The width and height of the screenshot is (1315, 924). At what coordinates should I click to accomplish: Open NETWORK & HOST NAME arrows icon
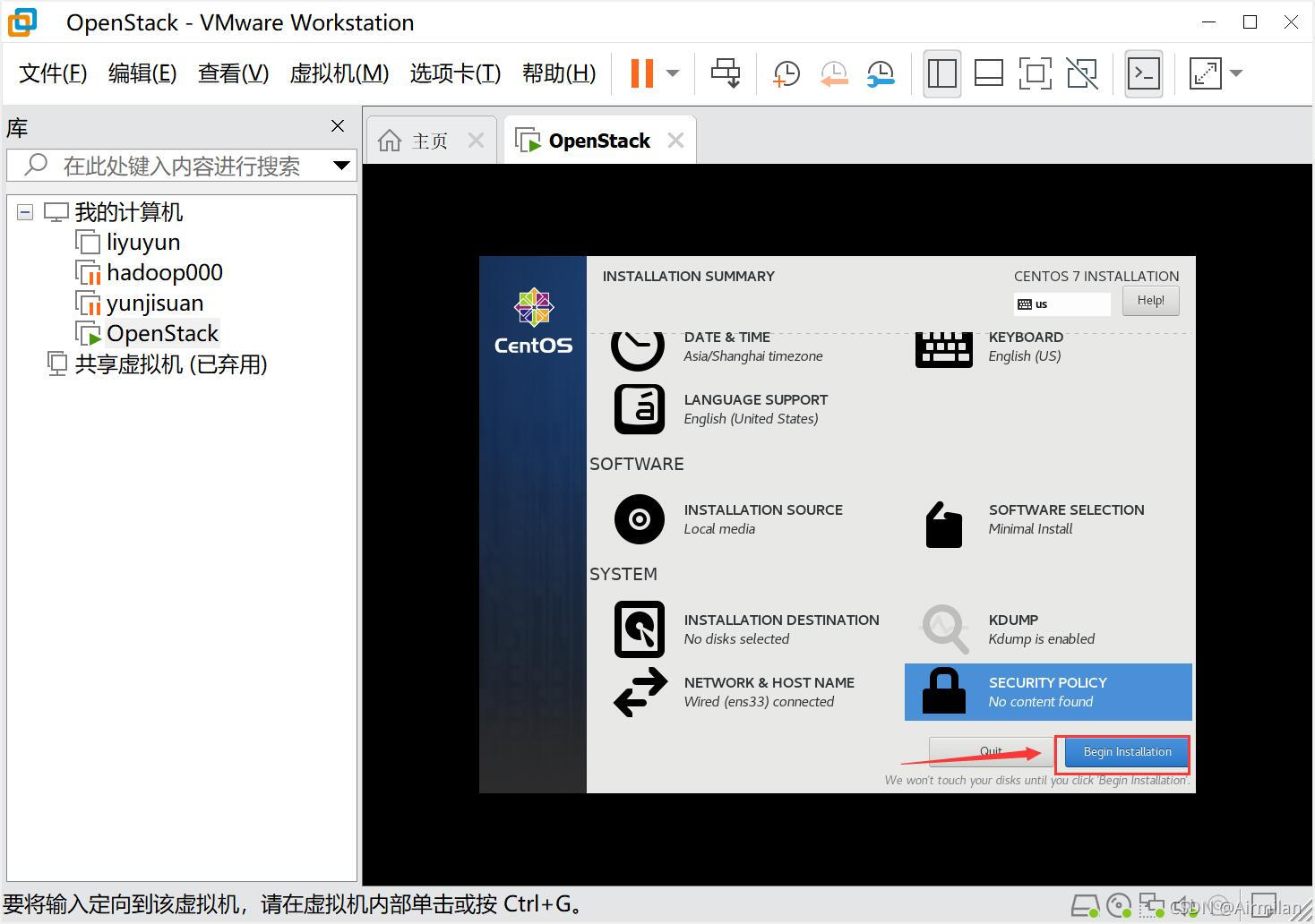(640, 692)
